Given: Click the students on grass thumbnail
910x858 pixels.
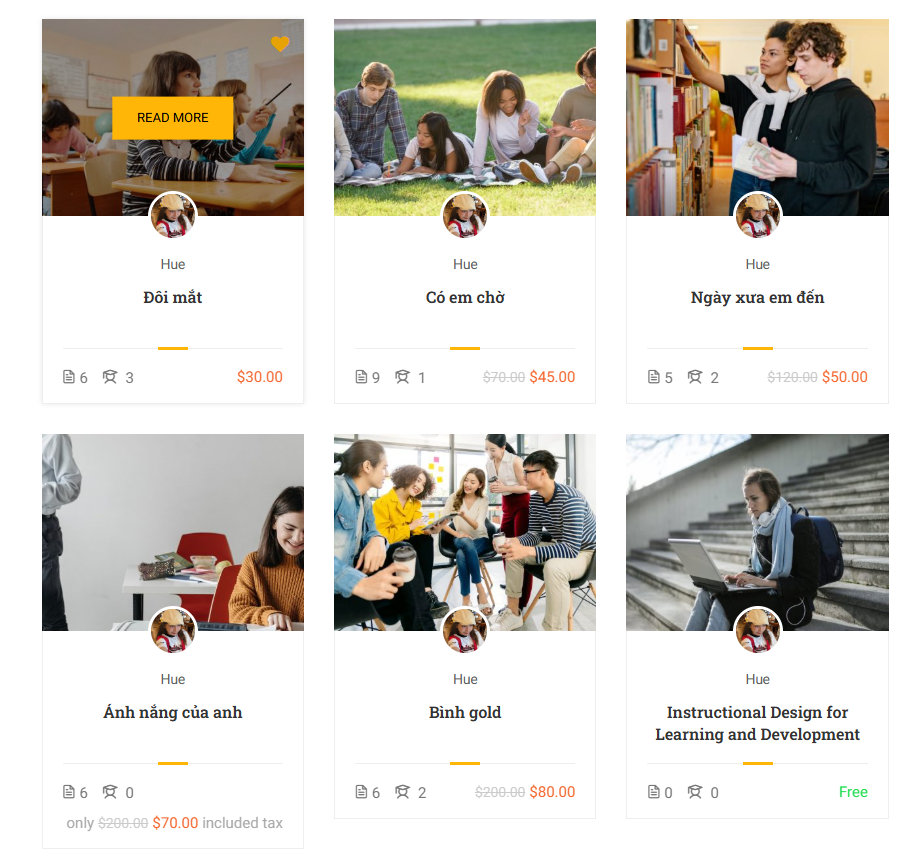Looking at the screenshot, I should point(465,117).
